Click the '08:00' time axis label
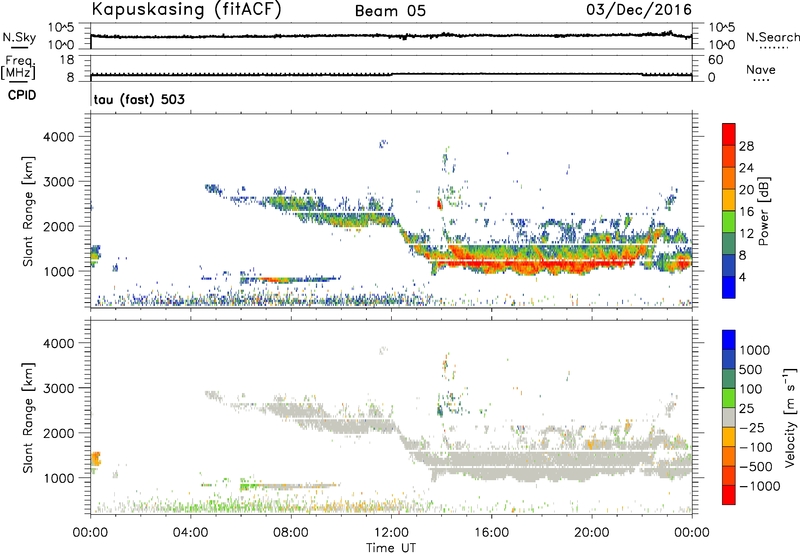 click(291, 533)
